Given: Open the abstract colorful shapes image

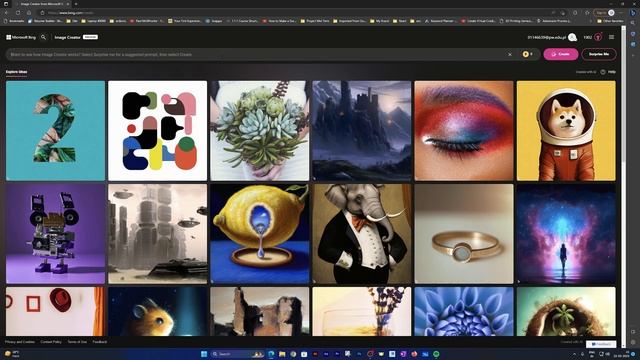Looking at the screenshot, I should pos(158,131).
